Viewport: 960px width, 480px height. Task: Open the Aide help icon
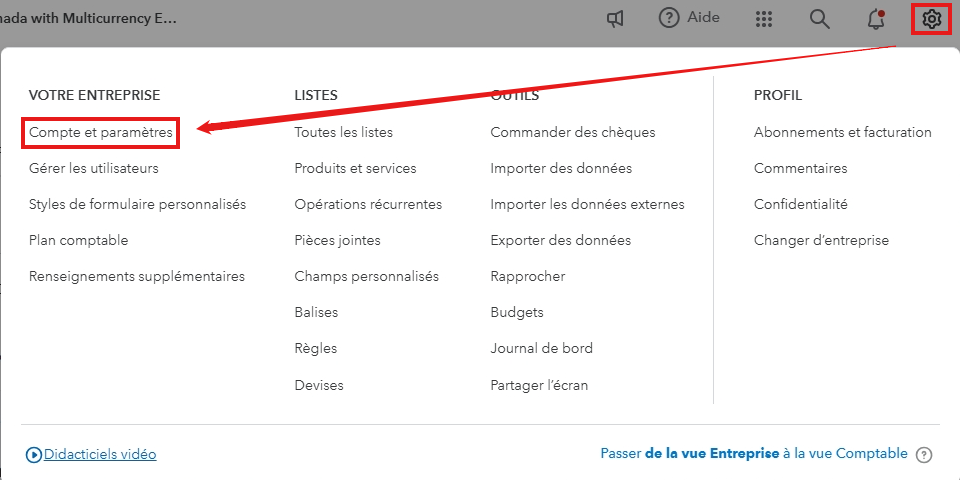[x=670, y=19]
